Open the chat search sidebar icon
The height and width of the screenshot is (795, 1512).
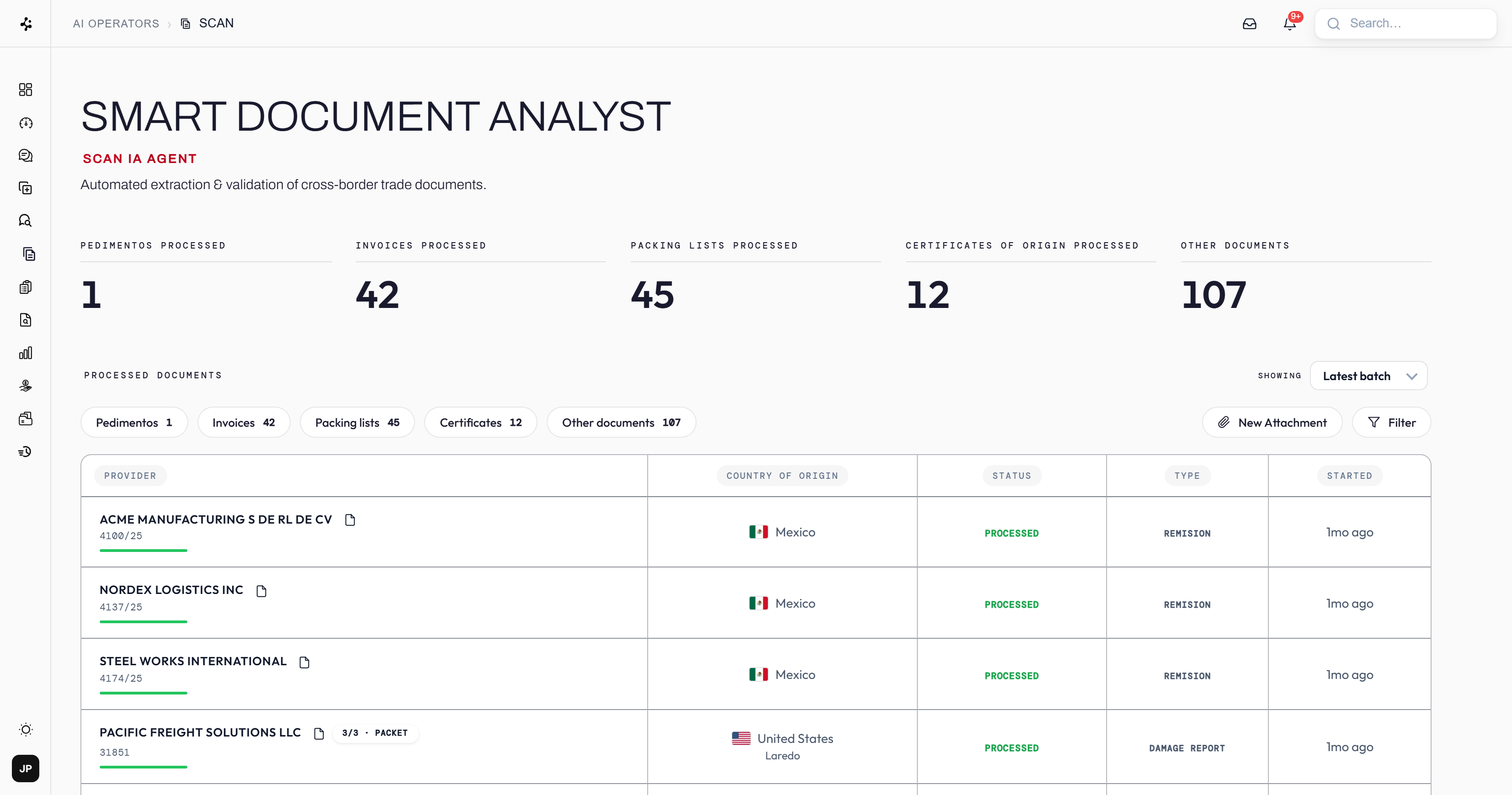(25, 221)
